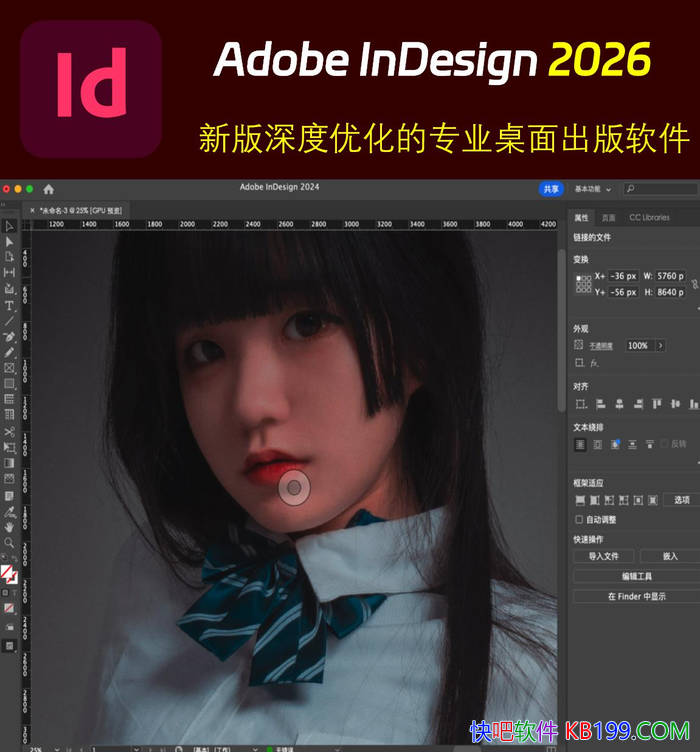Choose the Rectangle shape tool
Viewport: 700px width, 752px height.
pyautogui.click(x=9, y=384)
